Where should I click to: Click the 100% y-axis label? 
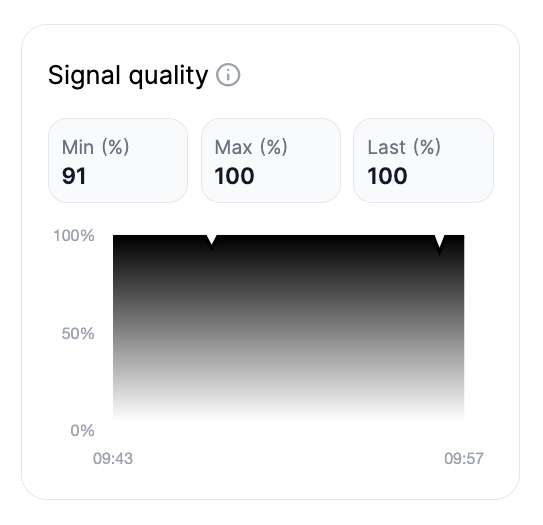coord(74,236)
